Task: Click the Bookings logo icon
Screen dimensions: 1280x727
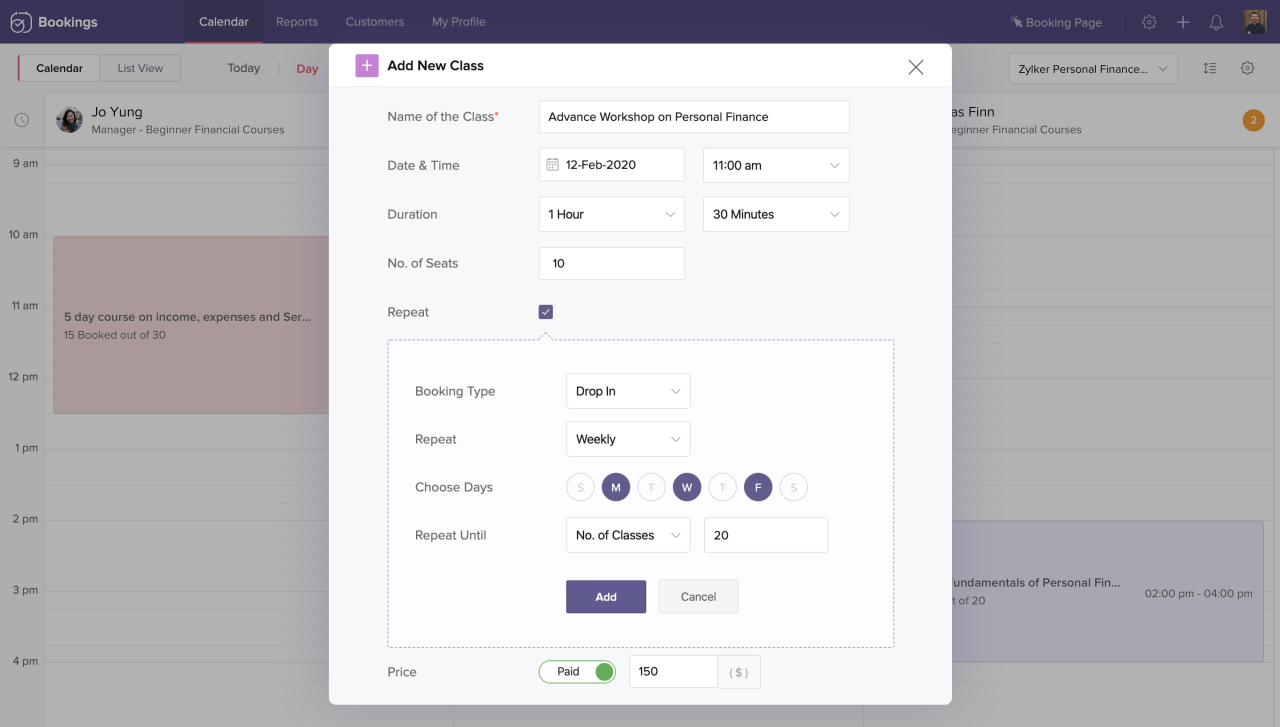Action: (20, 22)
